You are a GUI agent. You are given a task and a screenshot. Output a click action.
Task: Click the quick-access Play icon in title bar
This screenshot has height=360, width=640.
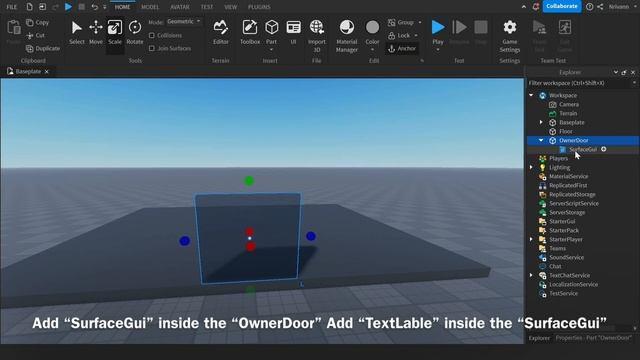pos(68,7)
